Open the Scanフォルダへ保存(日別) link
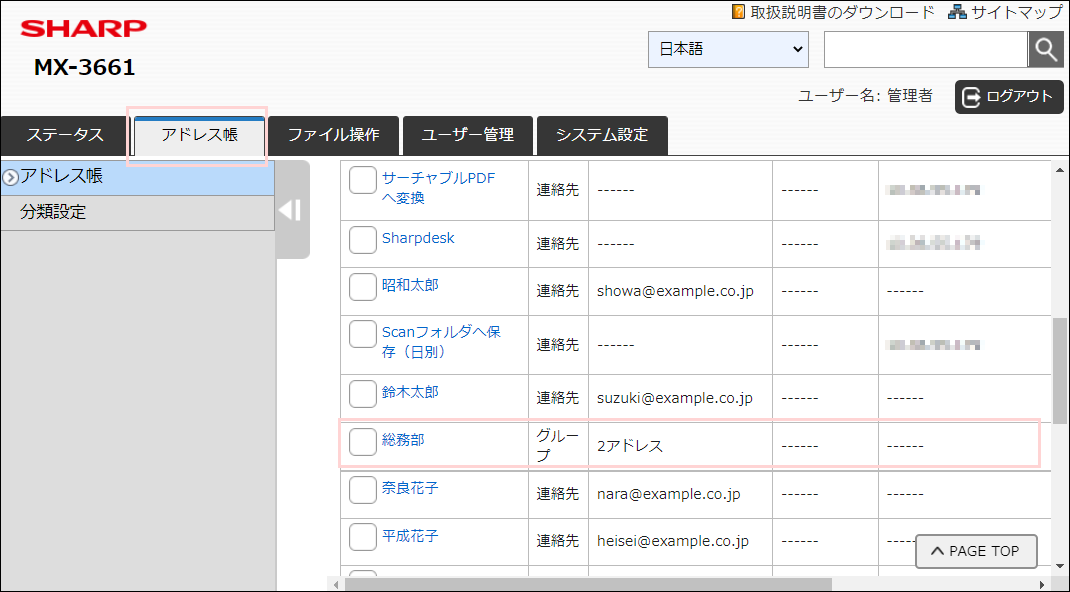This screenshot has width=1070, height=592. 442,342
